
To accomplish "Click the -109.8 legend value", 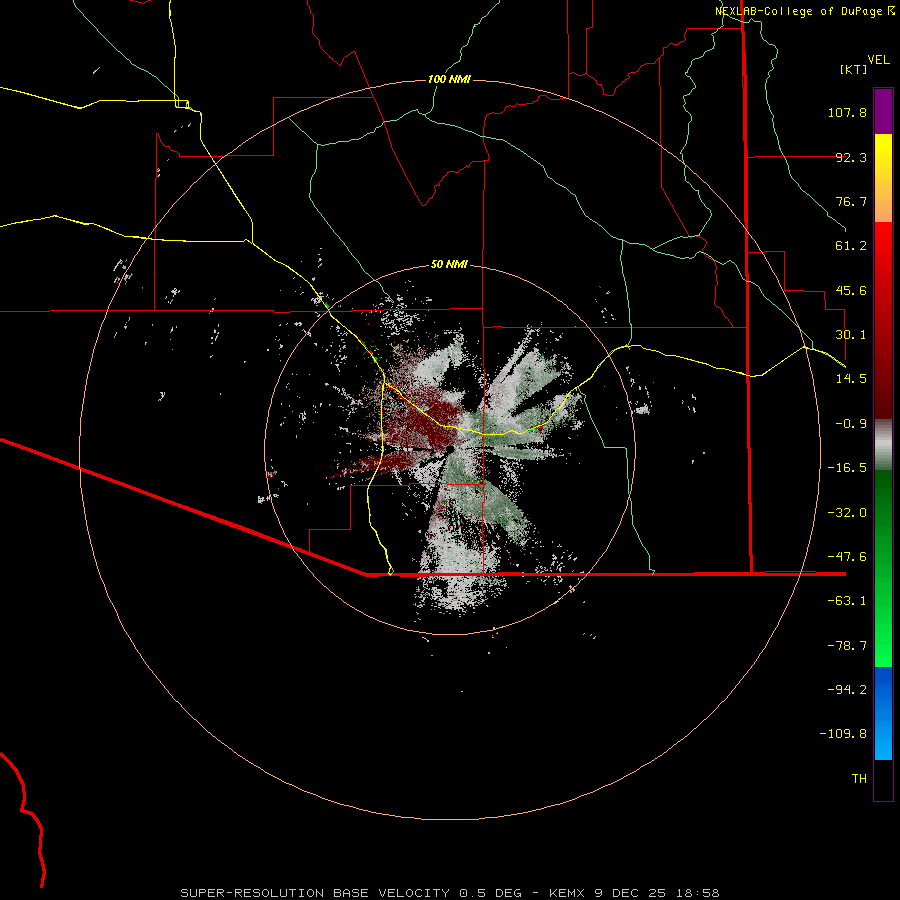I will [843, 734].
